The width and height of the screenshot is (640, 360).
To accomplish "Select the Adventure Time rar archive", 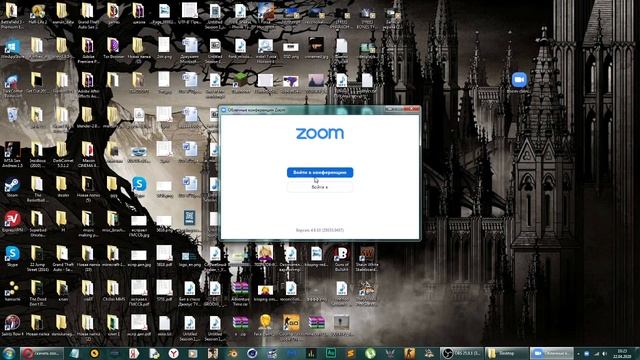I will (240, 292).
